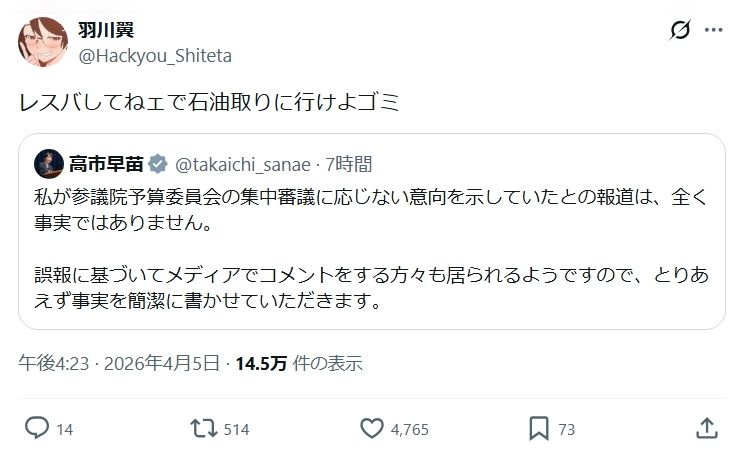Click the reply speech bubble icon
The image size is (741, 452).
point(37,429)
